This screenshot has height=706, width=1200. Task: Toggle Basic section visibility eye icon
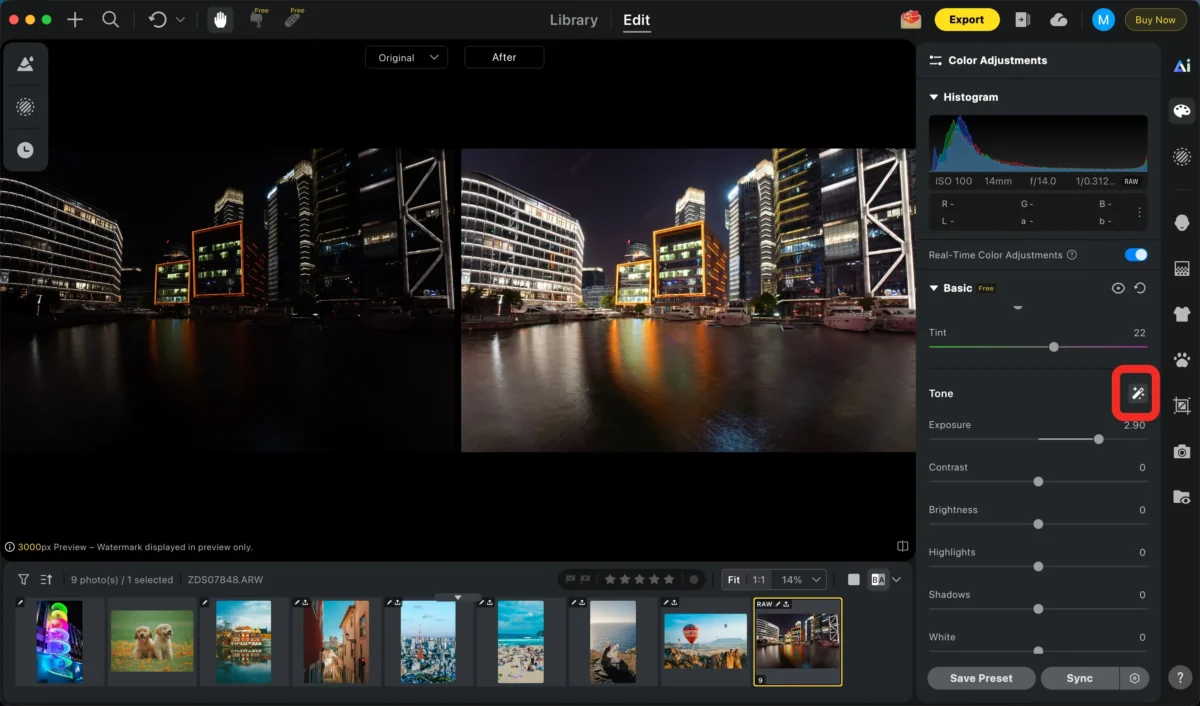[1118, 288]
